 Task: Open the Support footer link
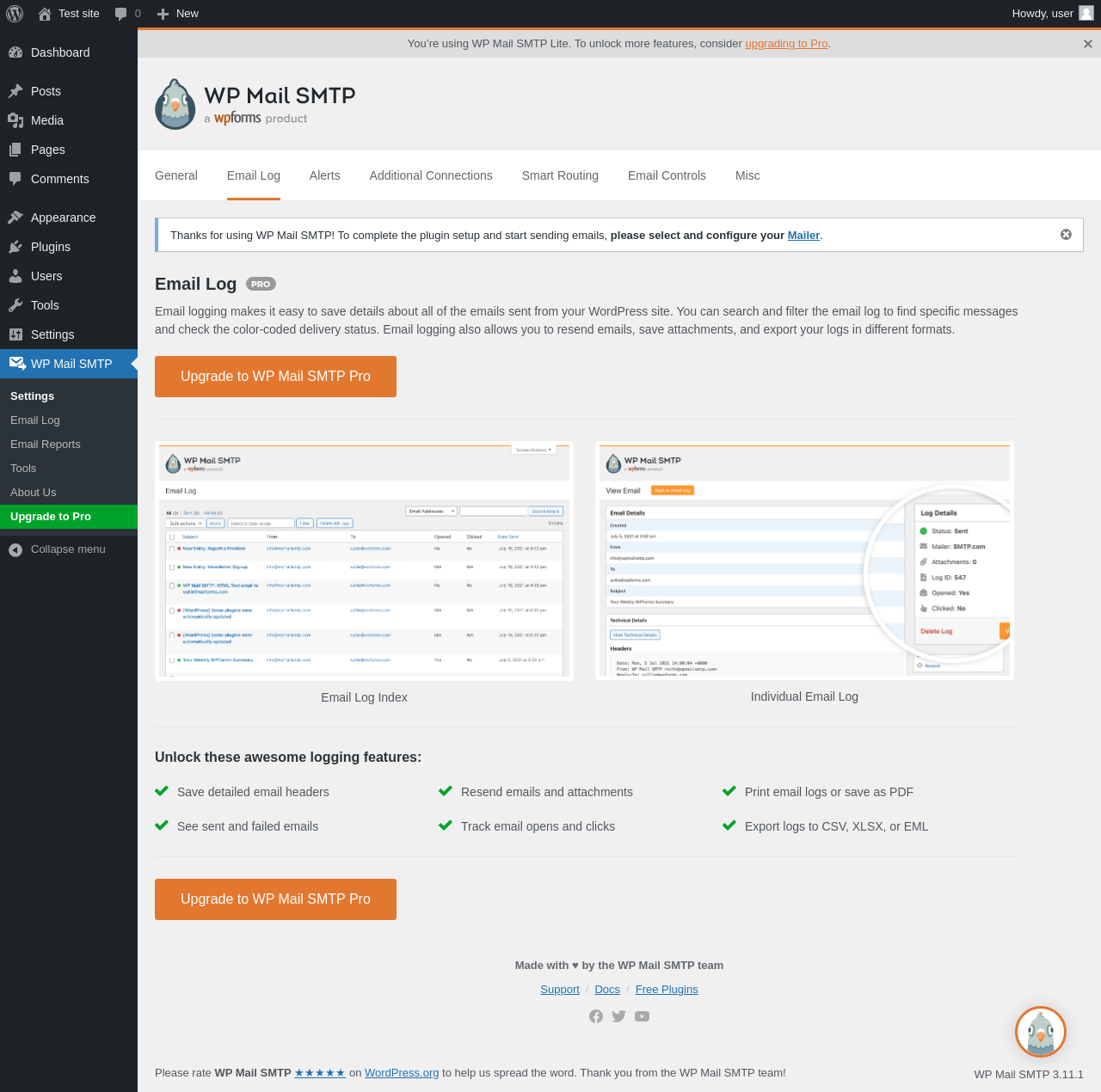(560, 990)
